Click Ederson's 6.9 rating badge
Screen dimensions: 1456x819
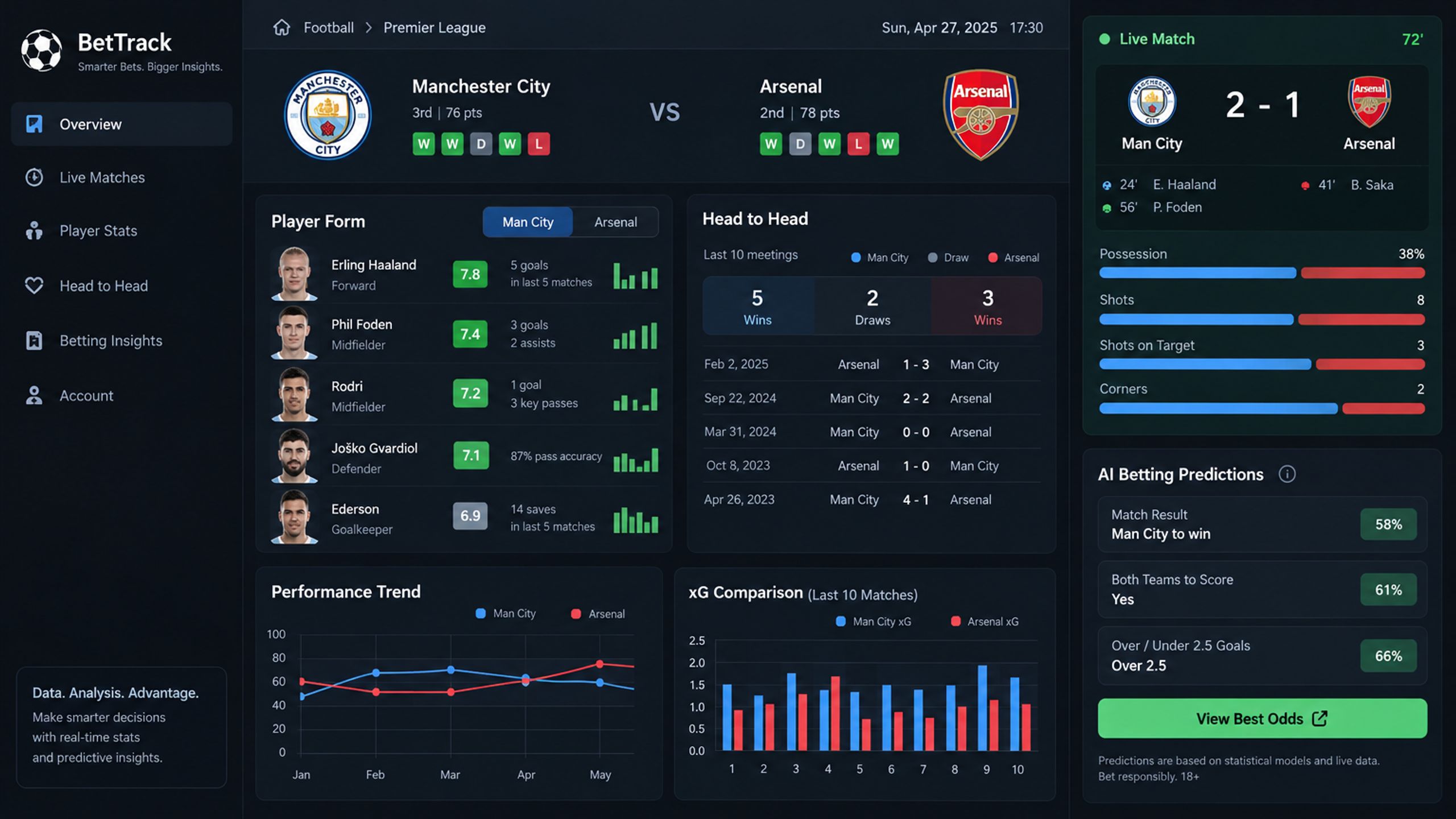[470, 515]
